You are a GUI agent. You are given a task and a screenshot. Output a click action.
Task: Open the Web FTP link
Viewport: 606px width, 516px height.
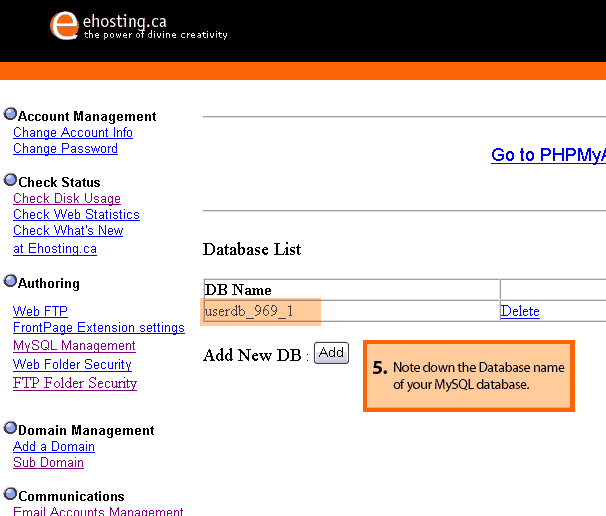(40, 311)
